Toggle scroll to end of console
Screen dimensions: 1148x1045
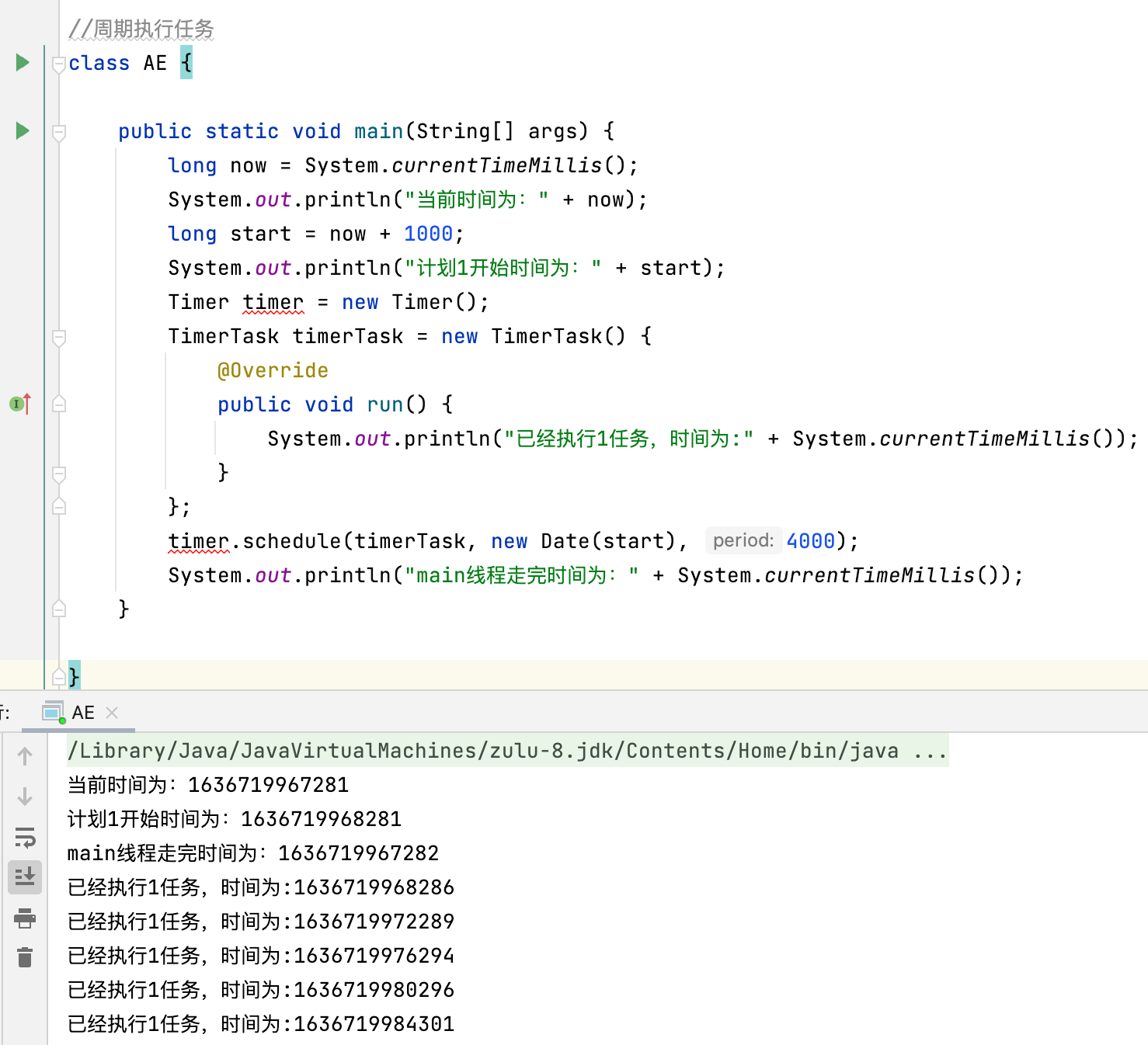(25, 877)
